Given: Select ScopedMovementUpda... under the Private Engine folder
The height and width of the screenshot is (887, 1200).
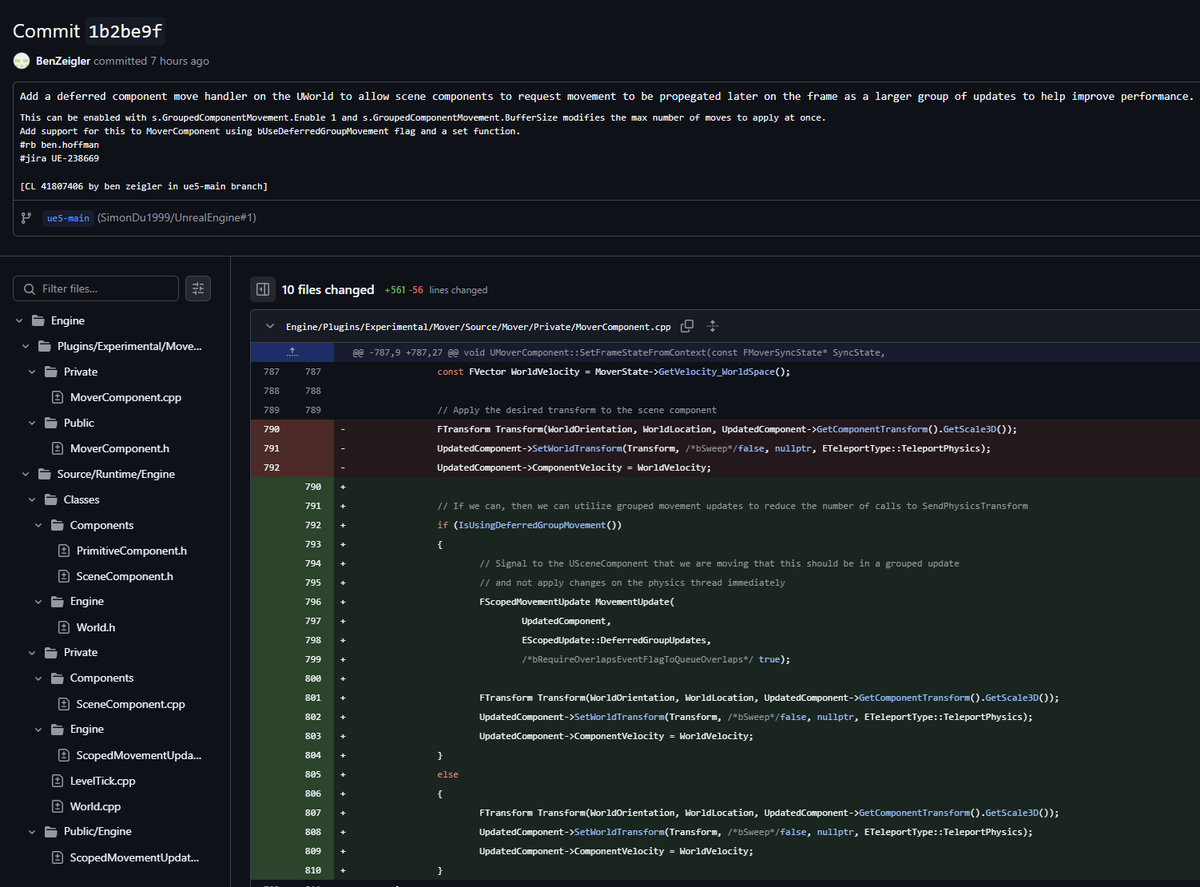Looking at the screenshot, I should (138, 755).
